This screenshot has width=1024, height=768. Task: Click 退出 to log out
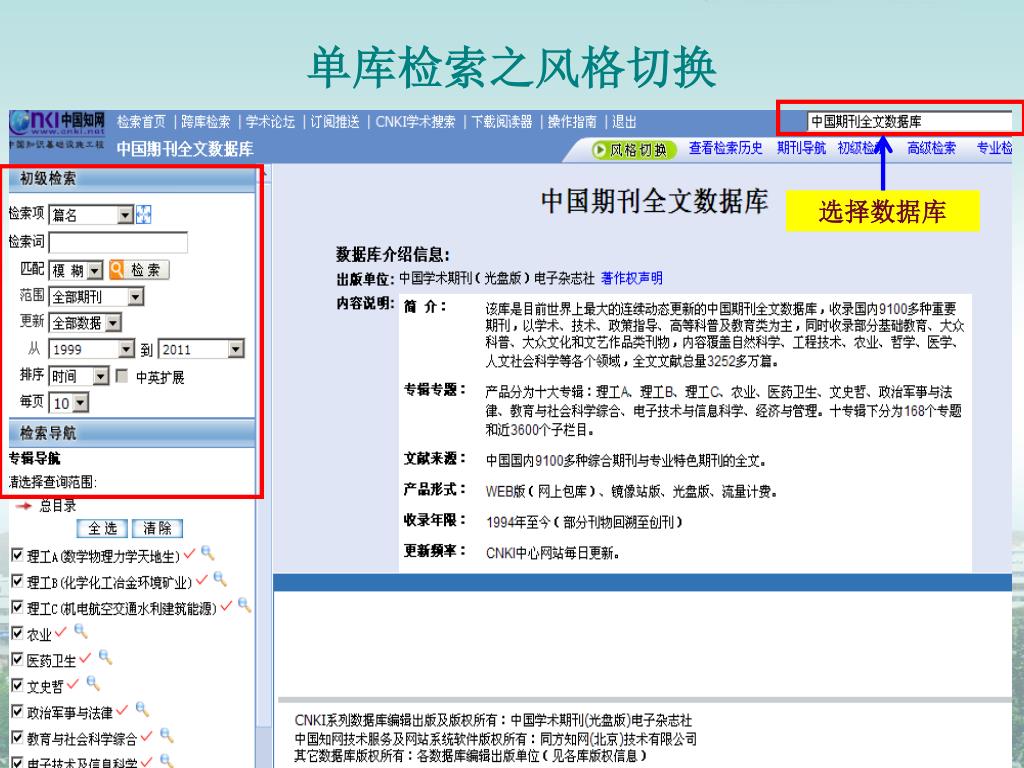coord(624,122)
